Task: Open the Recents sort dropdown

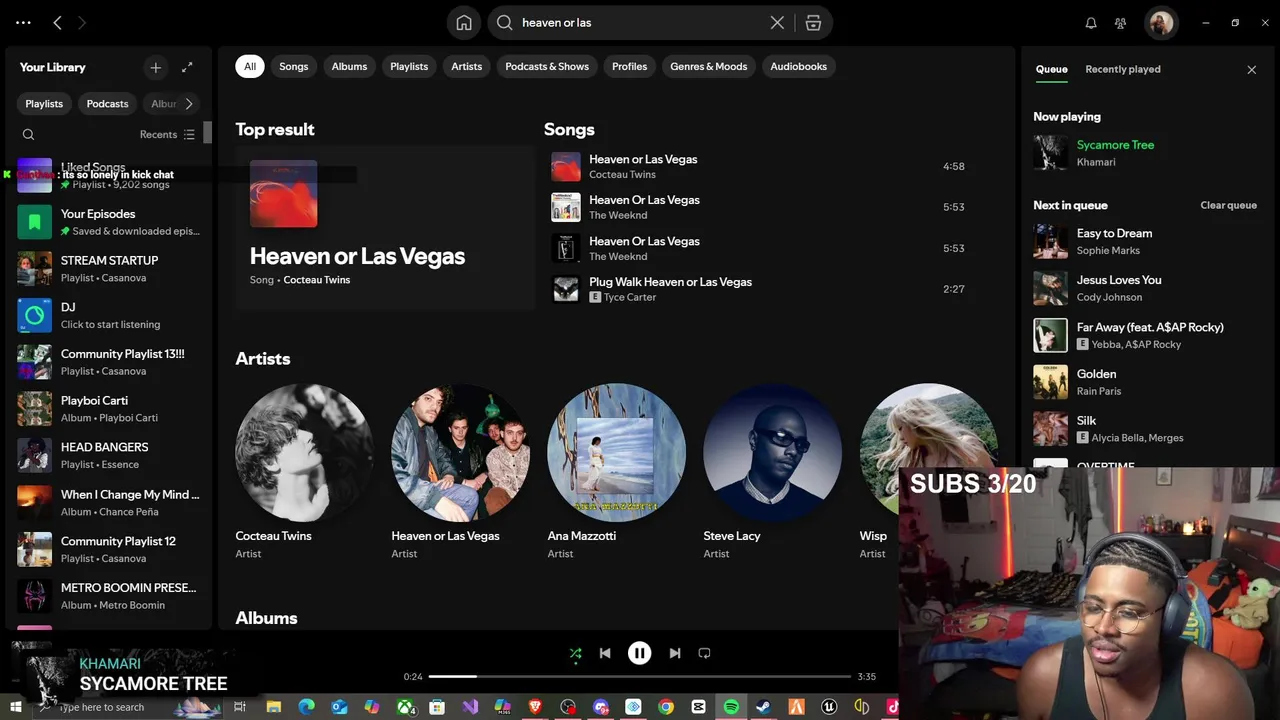Action: [168, 134]
